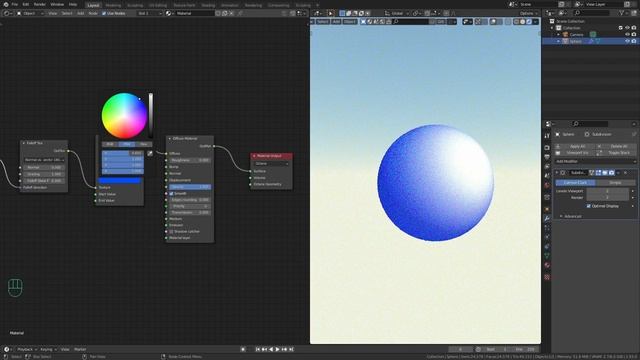Switch to the Modeling workspace tab
The image size is (640, 360).
[x=113, y=5]
